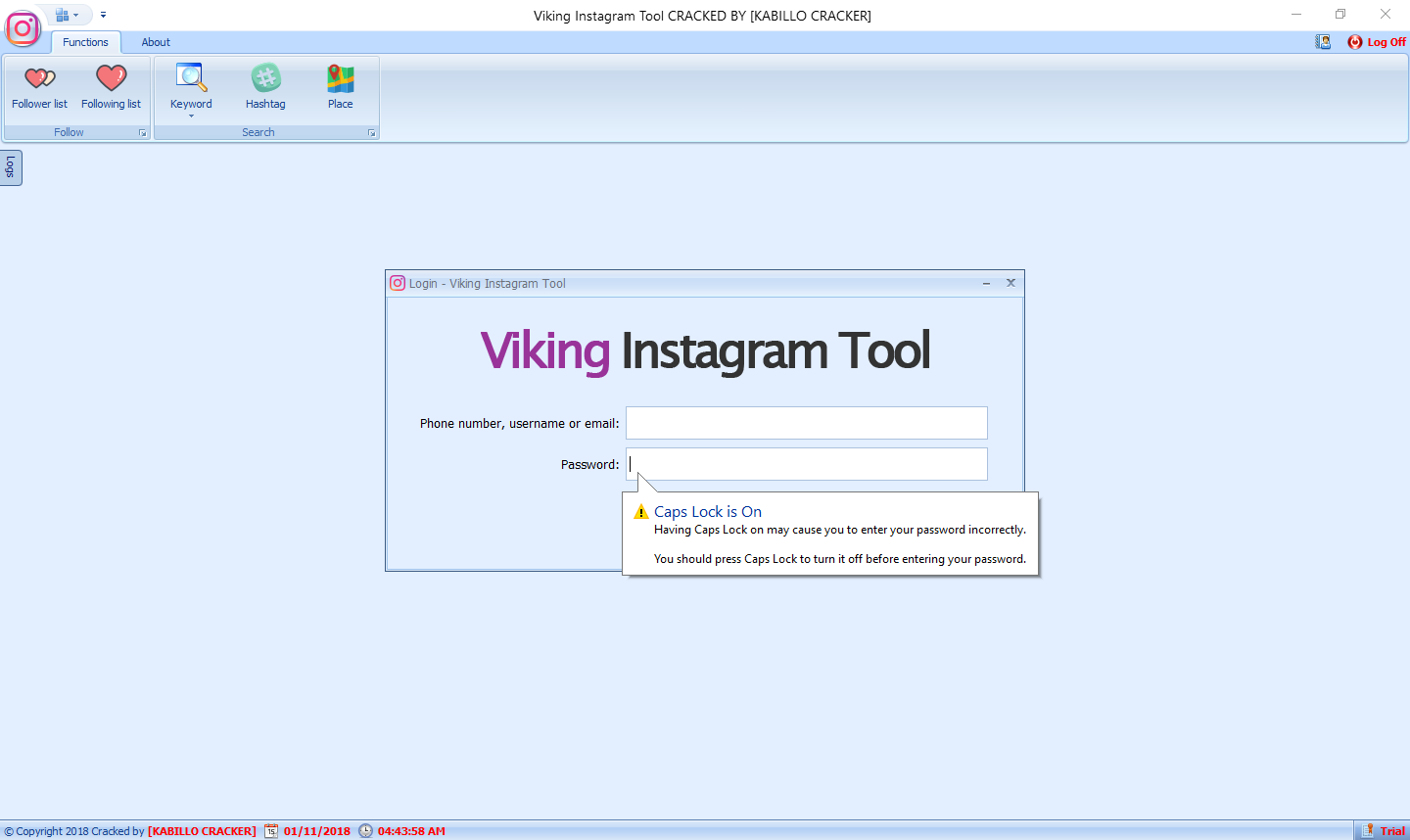Expand the Follow group dialog launcher

tap(142, 133)
